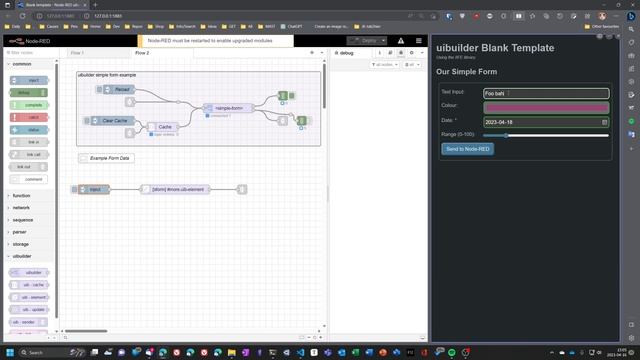The image size is (640, 360).
Task: Select the uib-sender palette node
Action: tap(29, 322)
